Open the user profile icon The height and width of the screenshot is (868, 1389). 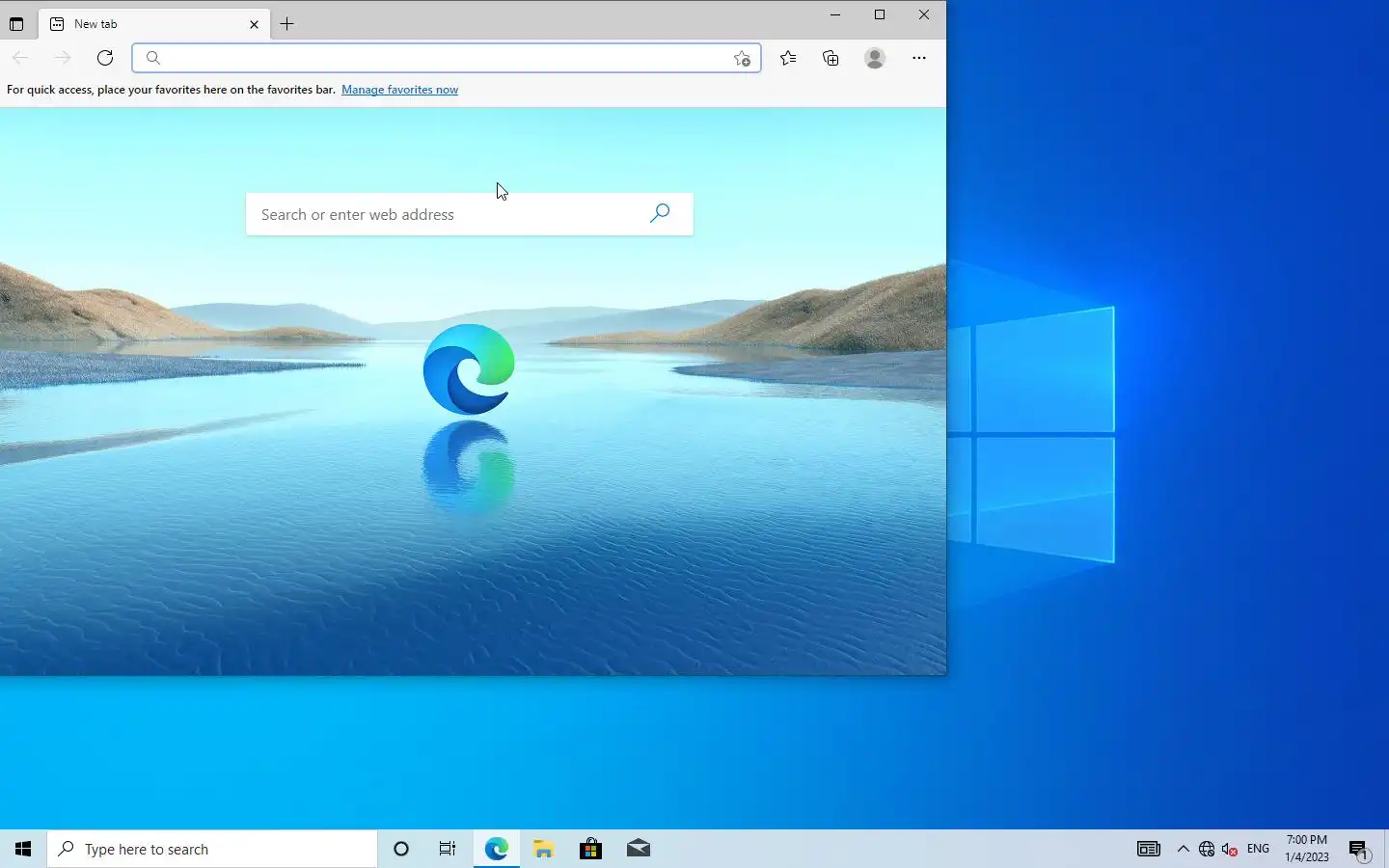point(875,58)
